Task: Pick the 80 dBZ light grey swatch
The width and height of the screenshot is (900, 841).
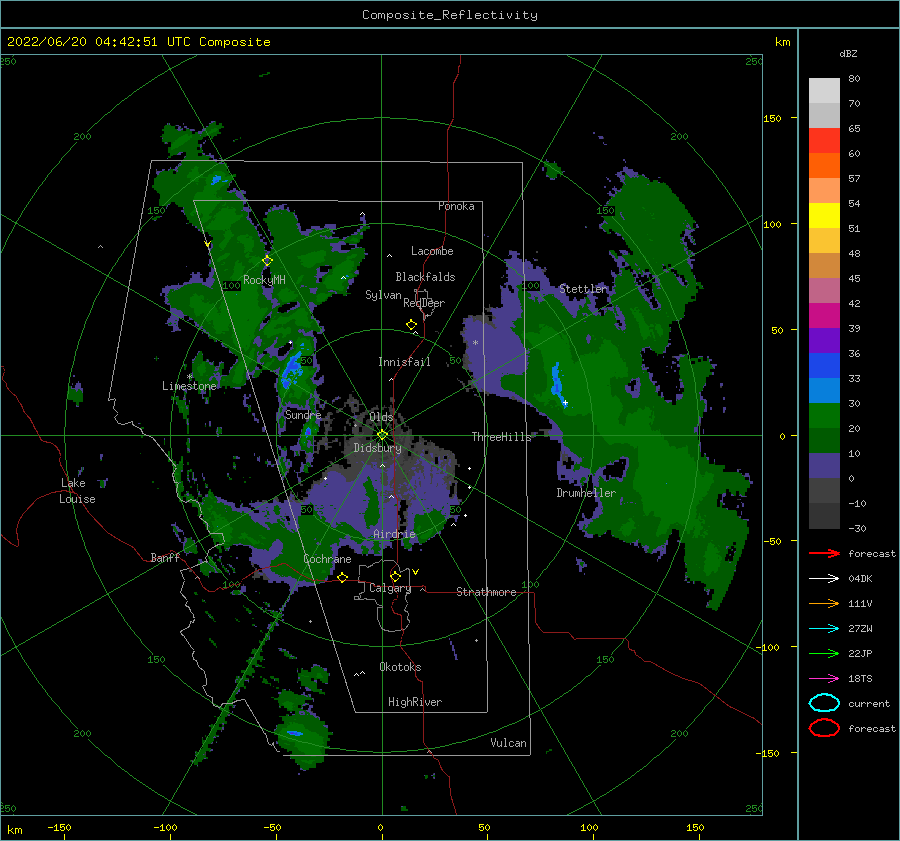Action: coord(824,90)
